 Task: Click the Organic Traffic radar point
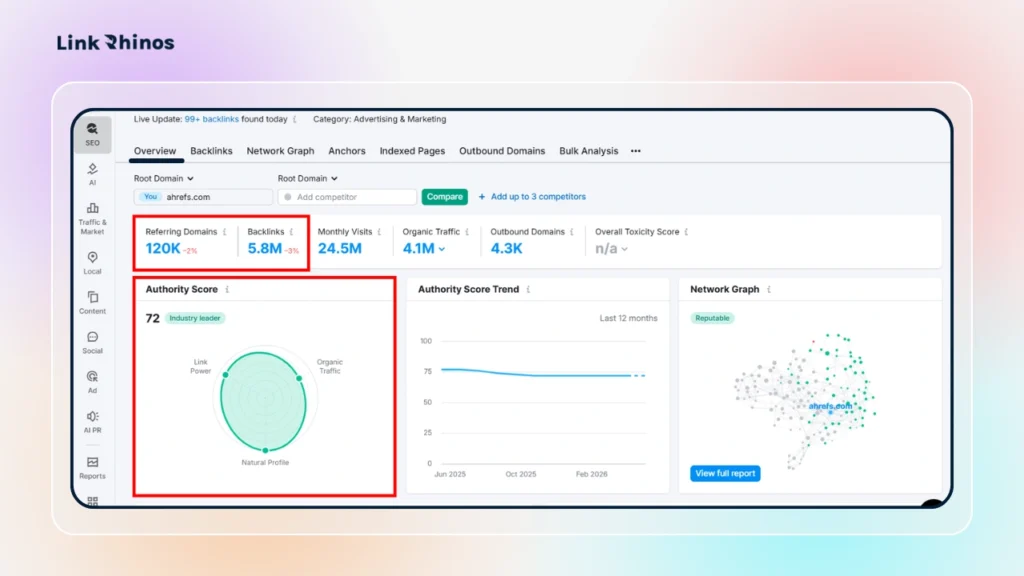(x=299, y=378)
